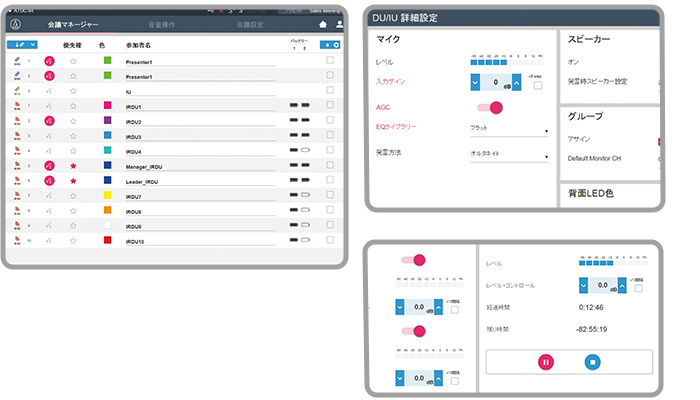The height and width of the screenshot is (400, 700).
Task: Pick pink color swatch for IRDU1
Action: point(108,105)
